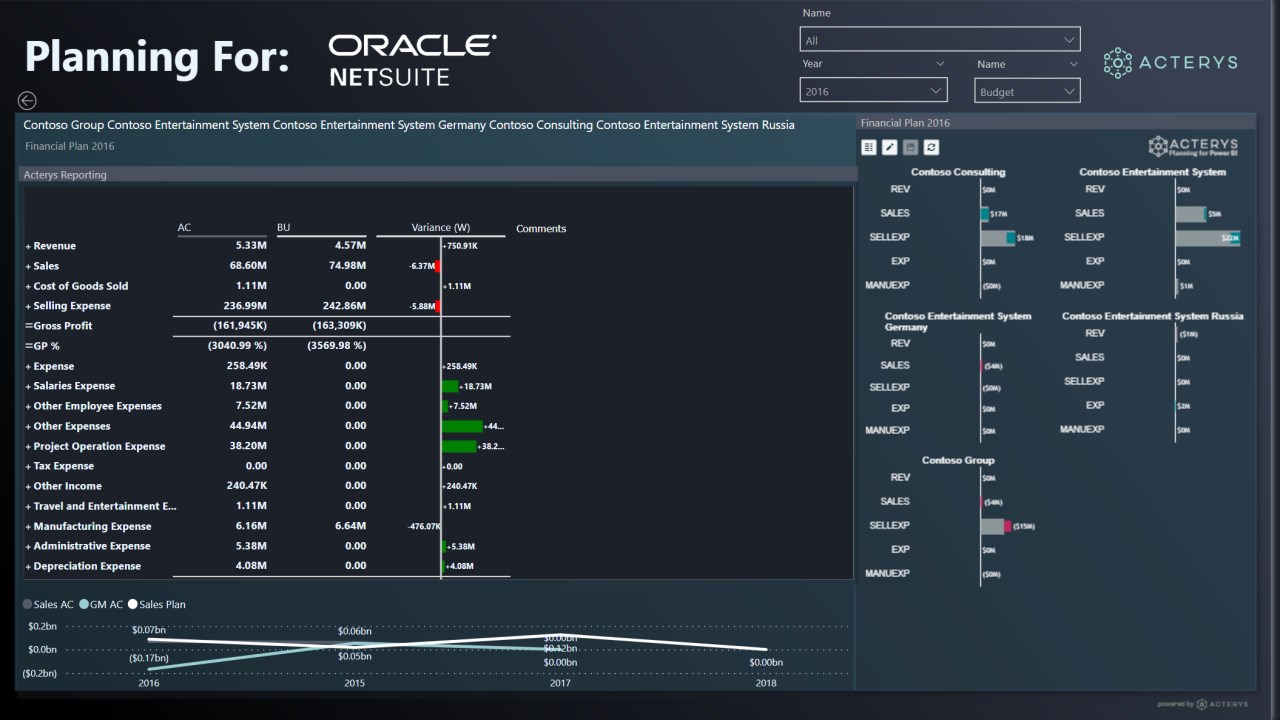This screenshot has height=720, width=1280.
Task: Click SALES bar in Contoso Entertainment System chart
Action: coord(1191,213)
